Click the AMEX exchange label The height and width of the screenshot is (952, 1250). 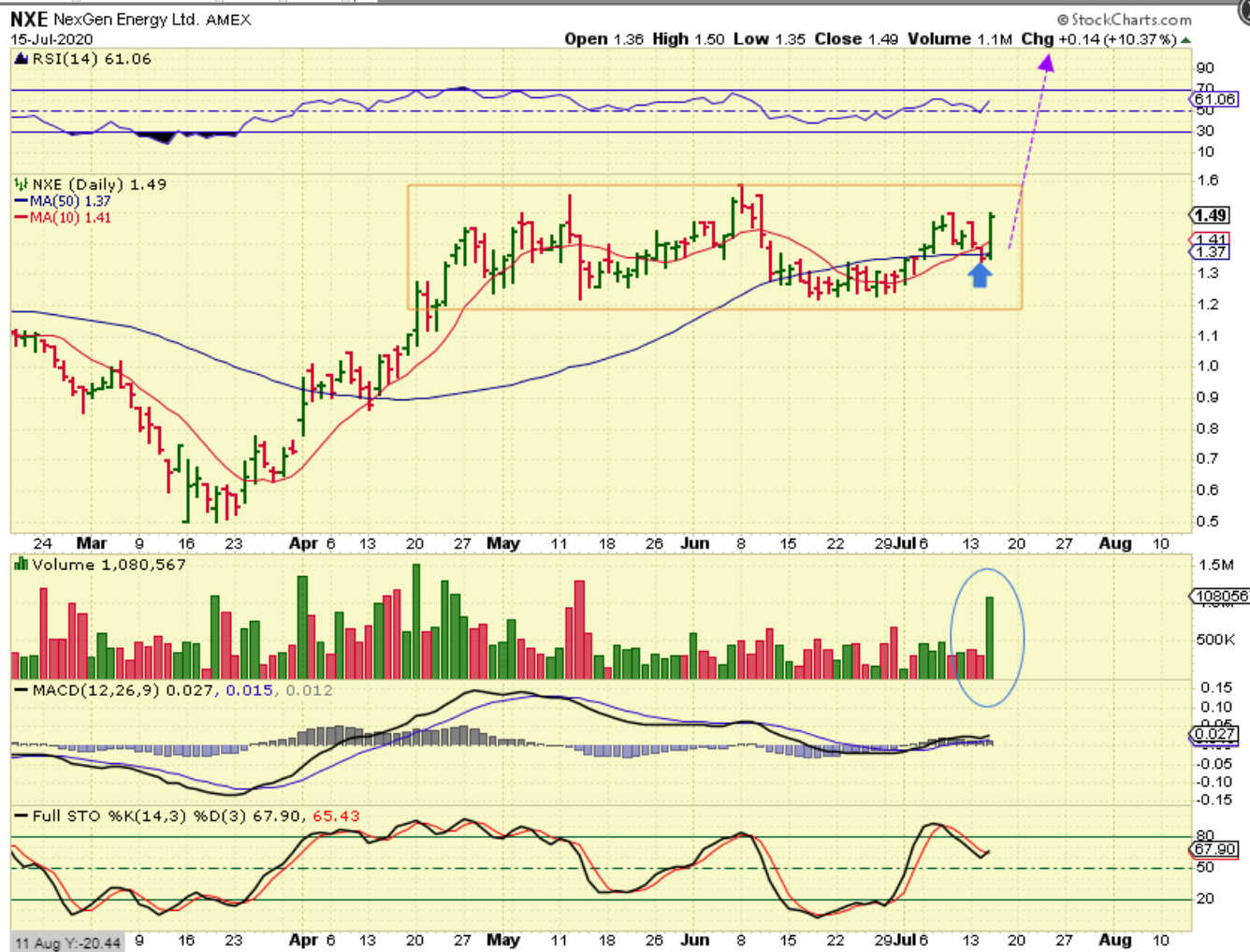[x=228, y=20]
